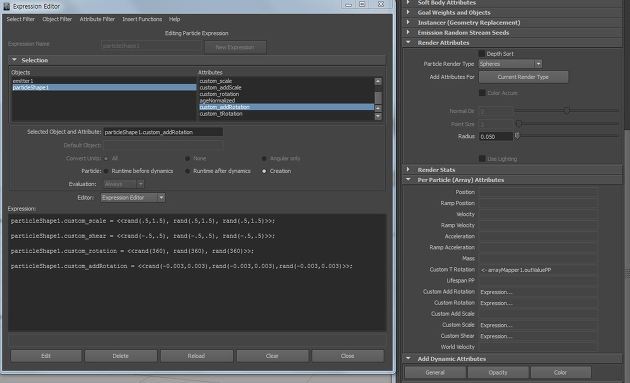Select custom_tRotation attribute

[221, 114]
